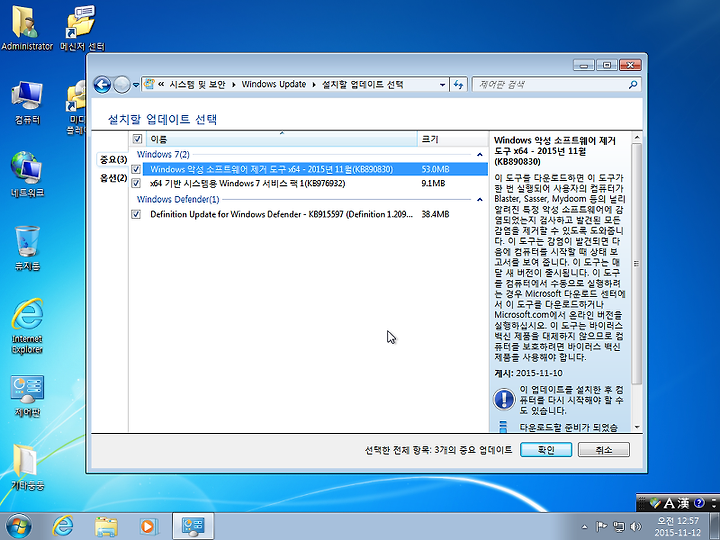Click the 53.0MB size value

435,169
